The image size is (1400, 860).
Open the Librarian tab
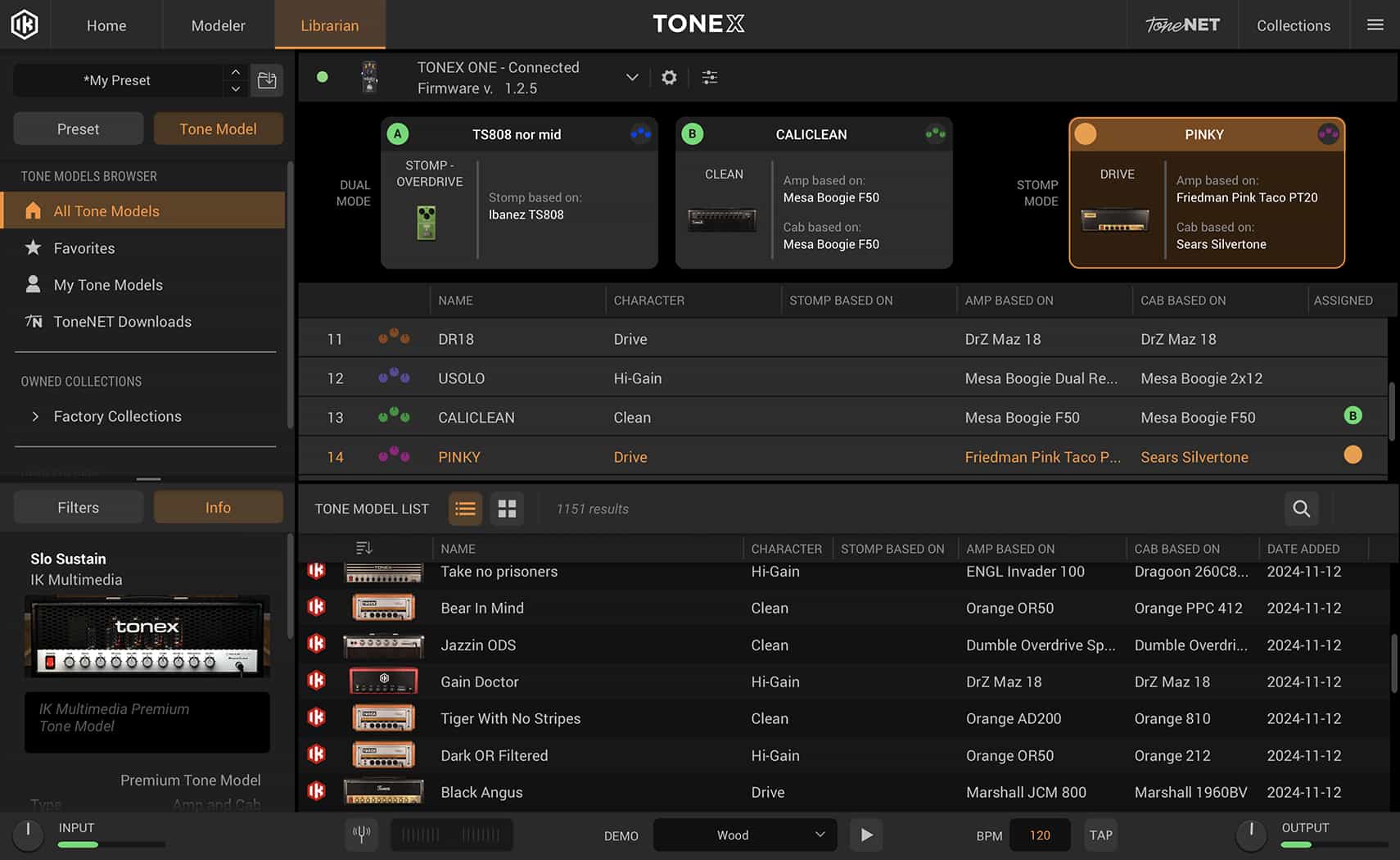coord(330,25)
